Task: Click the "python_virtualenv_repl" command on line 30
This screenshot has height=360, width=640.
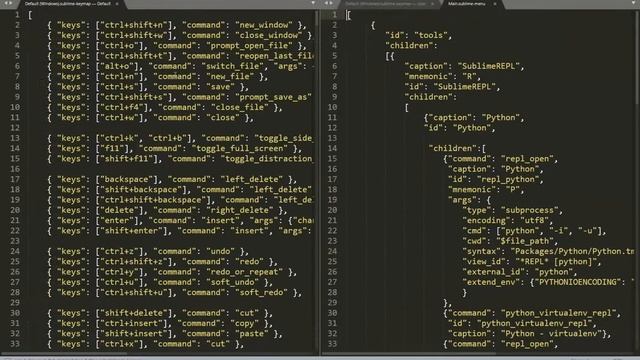Action: (558, 313)
